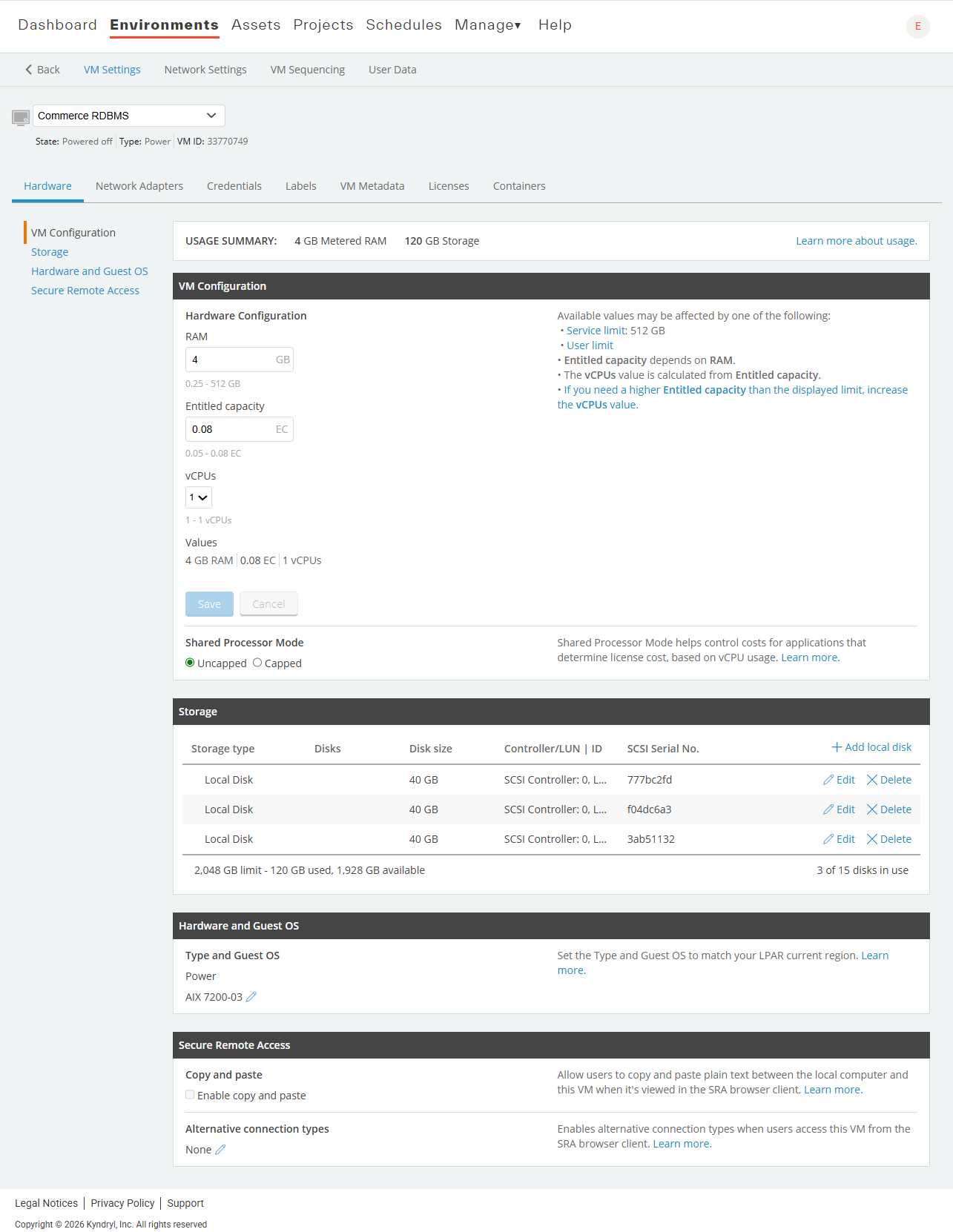Switch to the VM Settings section
This screenshot has width=953, height=1232.
pos(112,70)
